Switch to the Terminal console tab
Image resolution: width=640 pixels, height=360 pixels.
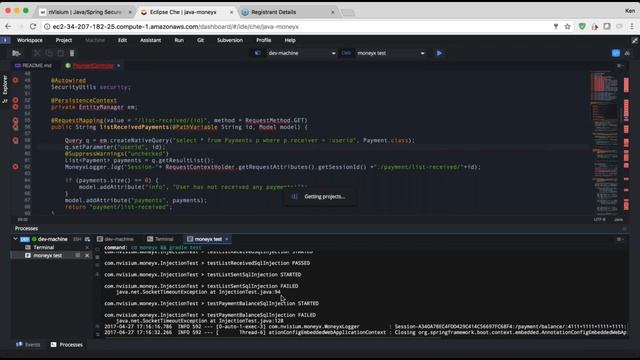[x=160, y=239]
